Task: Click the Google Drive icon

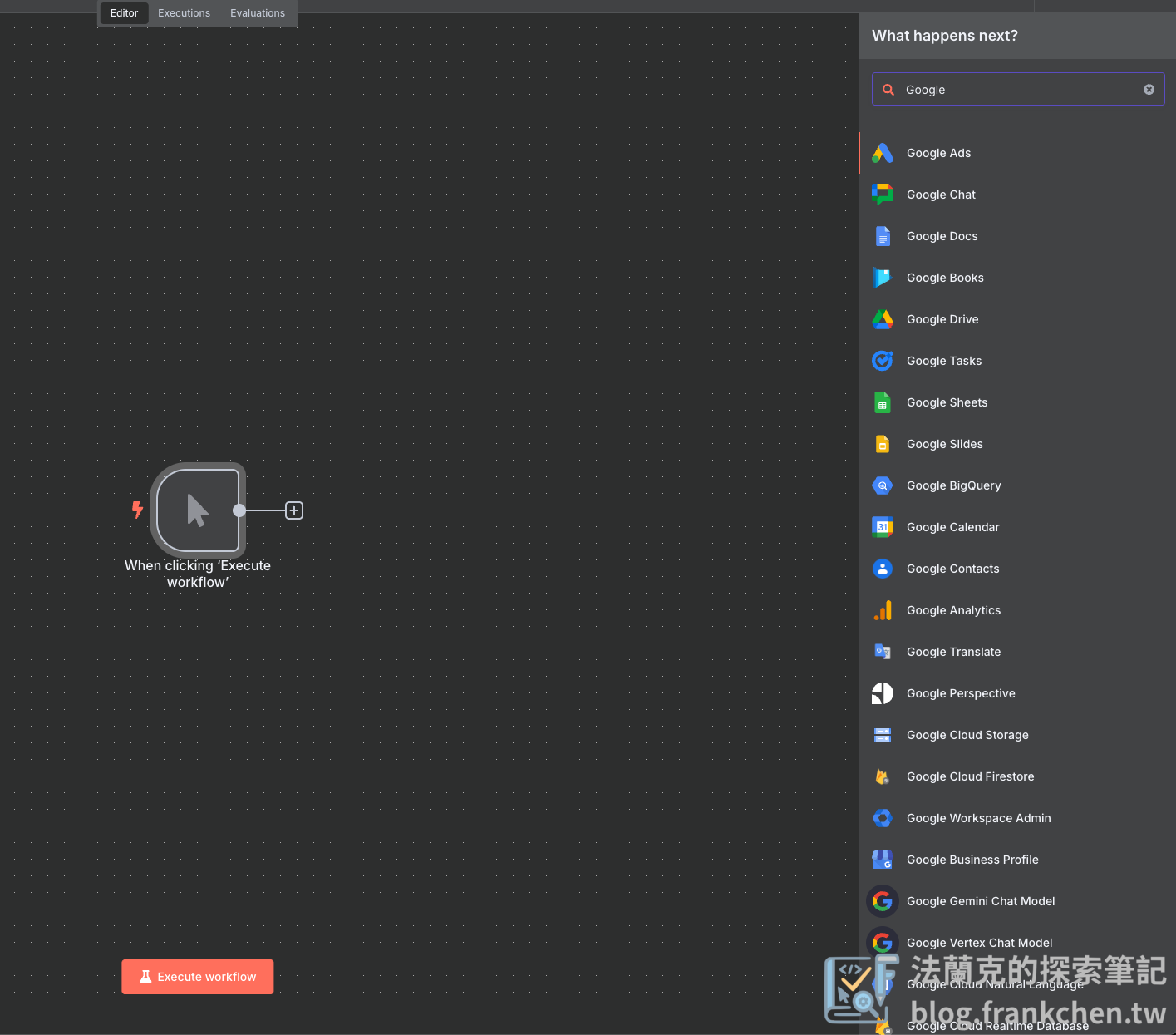Action: pos(883,319)
